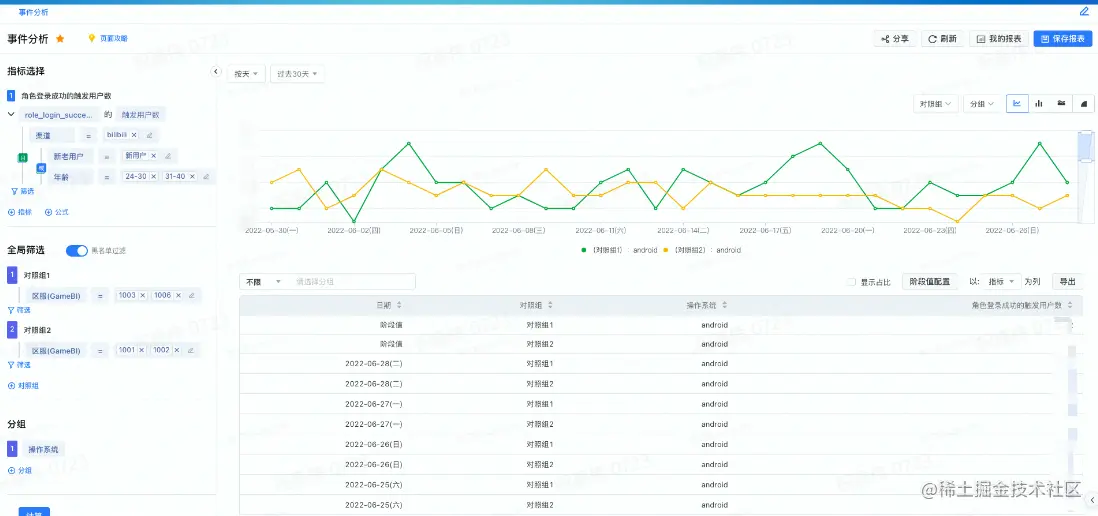Toggle the green 且 AND logic badge

click(22, 158)
